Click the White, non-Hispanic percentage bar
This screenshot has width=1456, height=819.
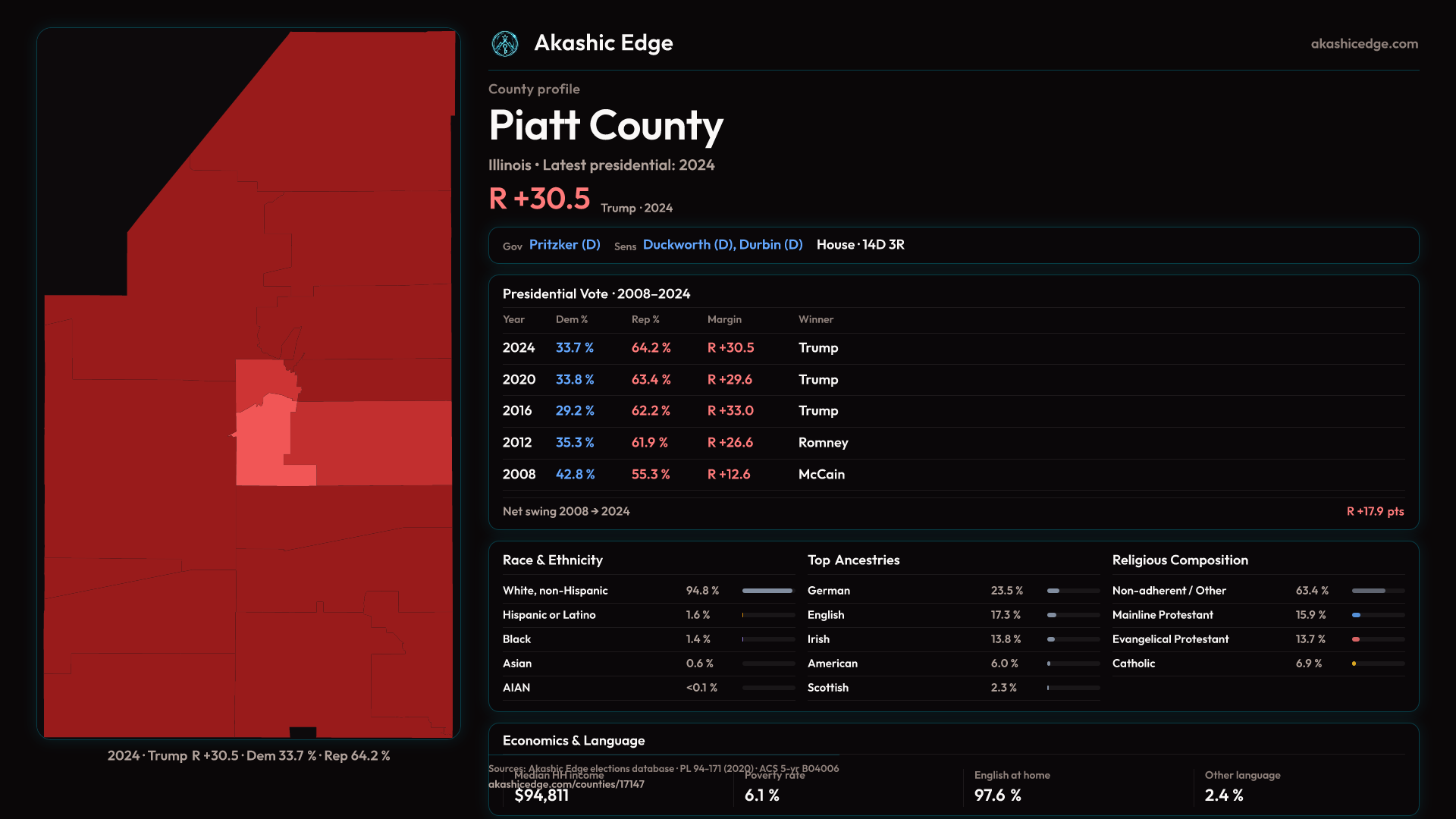(767, 591)
